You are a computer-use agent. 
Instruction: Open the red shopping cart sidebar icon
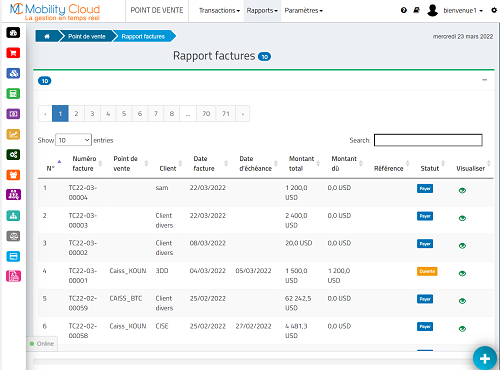13,53
